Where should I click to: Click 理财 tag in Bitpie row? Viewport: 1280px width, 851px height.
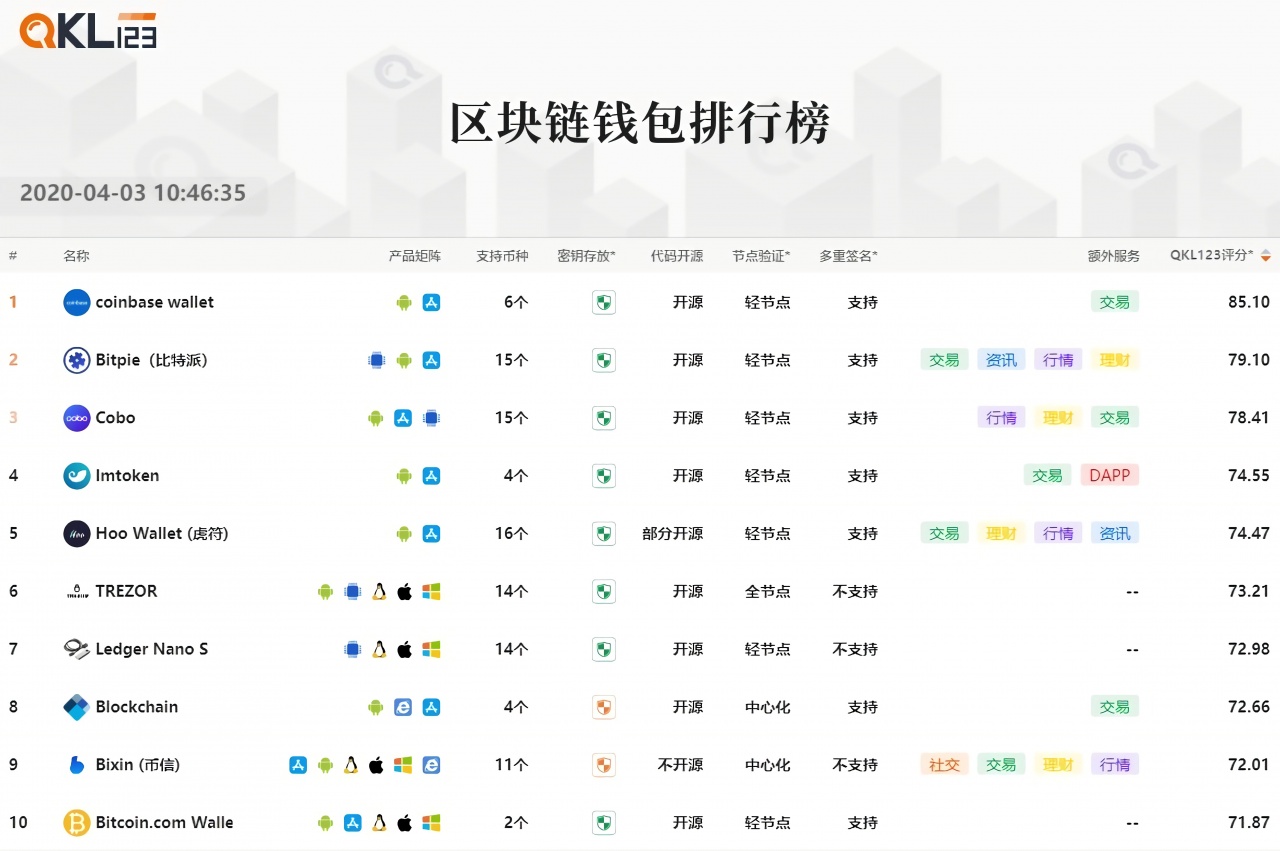pyautogui.click(x=1115, y=360)
